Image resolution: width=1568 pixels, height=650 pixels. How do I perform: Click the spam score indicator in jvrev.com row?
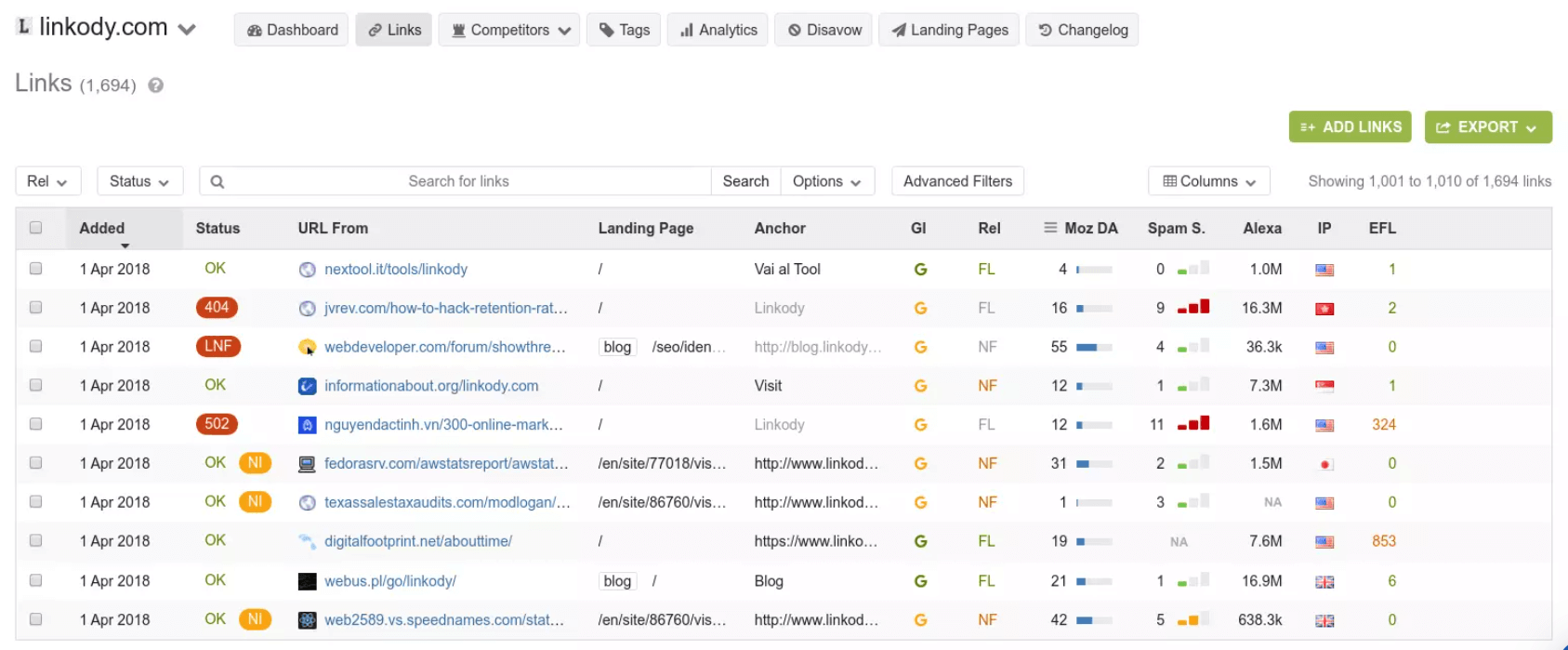click(1193, 307)
